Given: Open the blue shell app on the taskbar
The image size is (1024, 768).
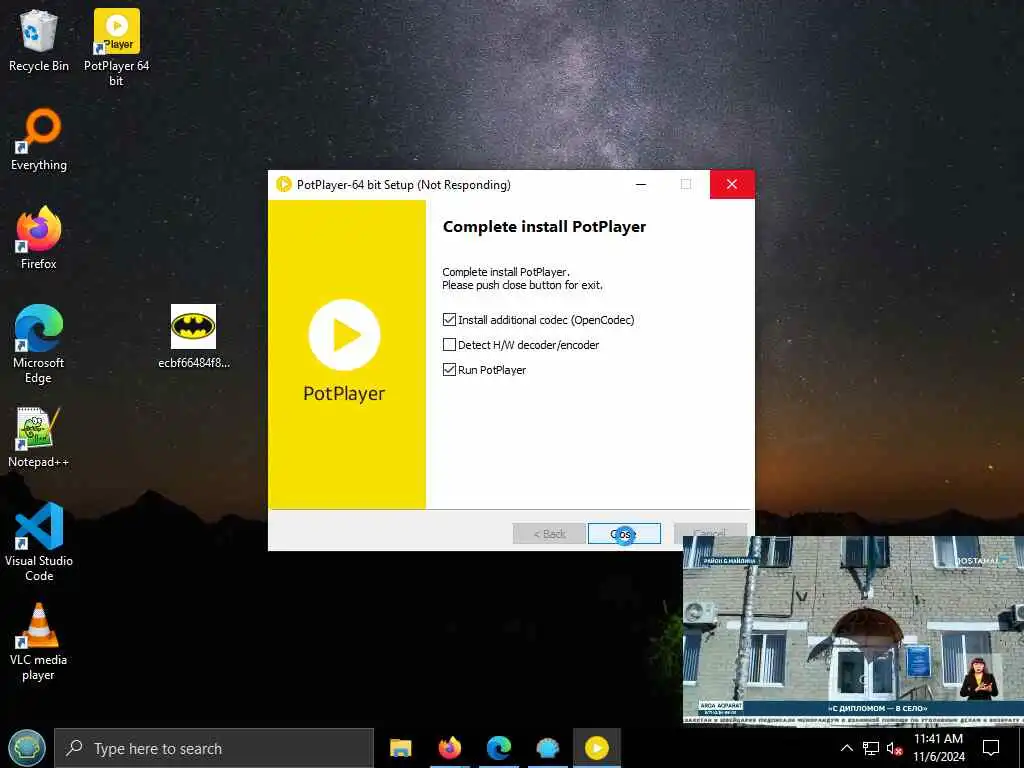Looking at the screenshot, I should point(547,748).
